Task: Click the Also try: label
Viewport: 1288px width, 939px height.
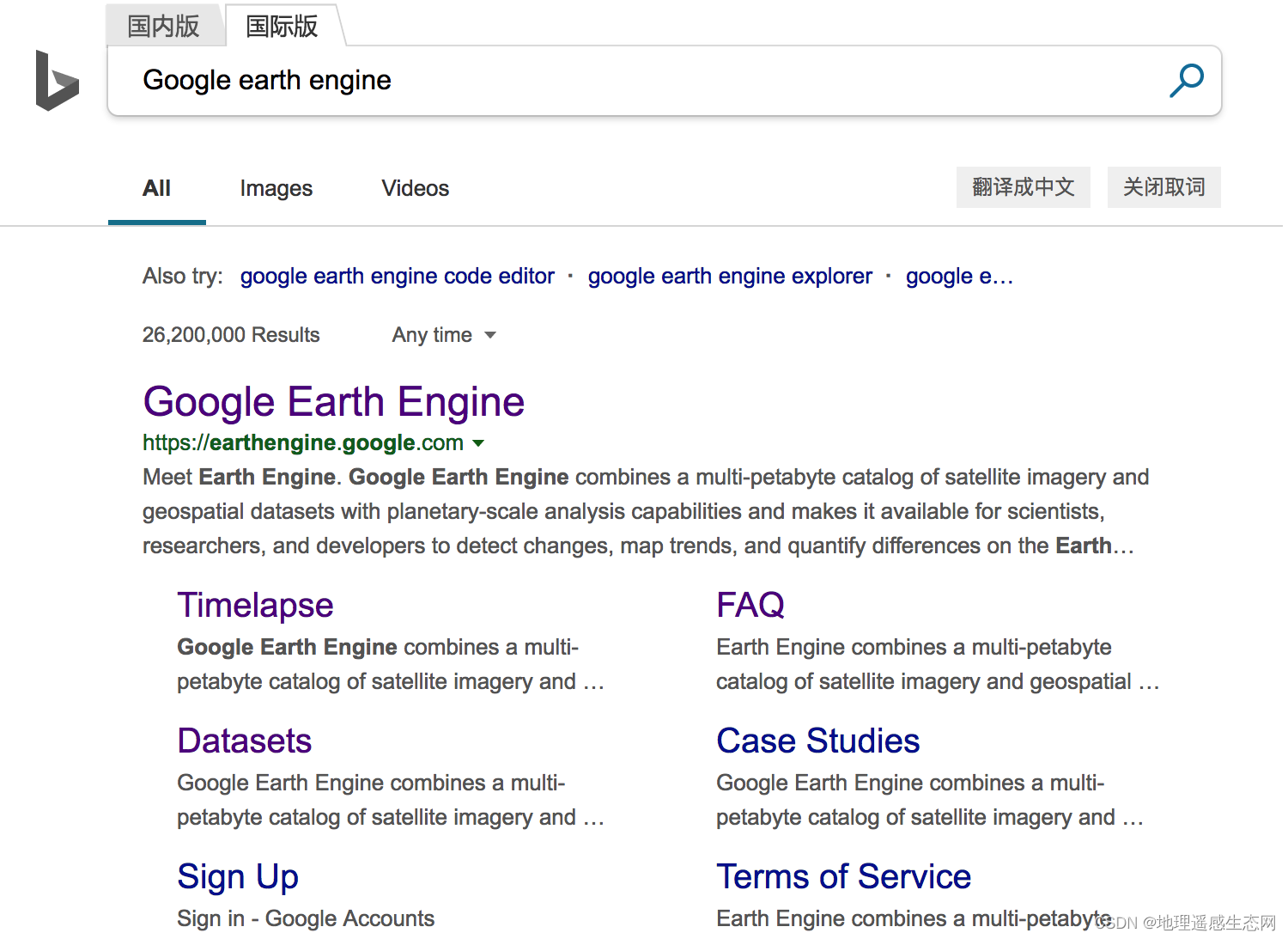Action: click(x=183, y=276)
